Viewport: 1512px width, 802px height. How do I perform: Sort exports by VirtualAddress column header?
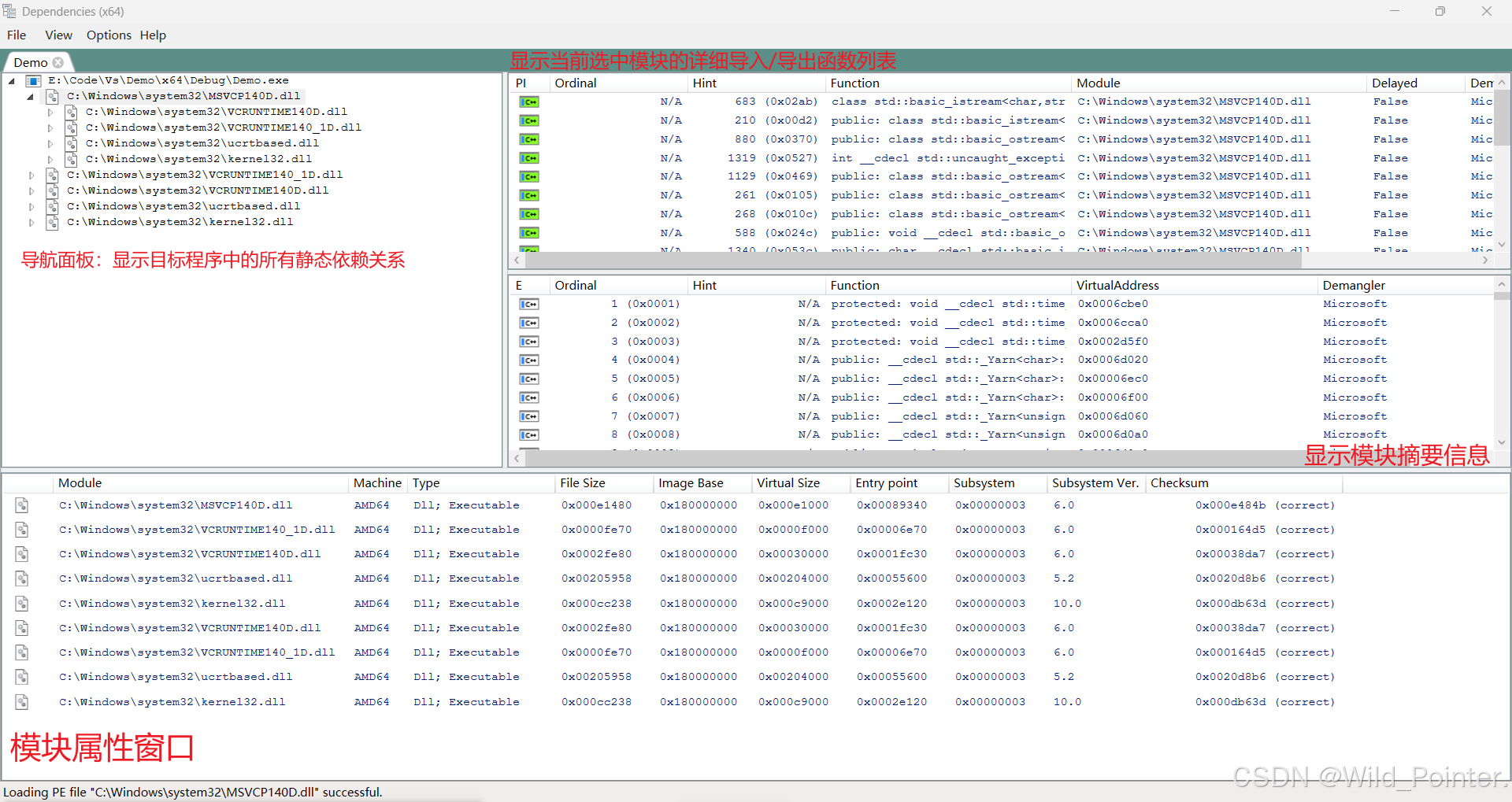(1194, 285)
